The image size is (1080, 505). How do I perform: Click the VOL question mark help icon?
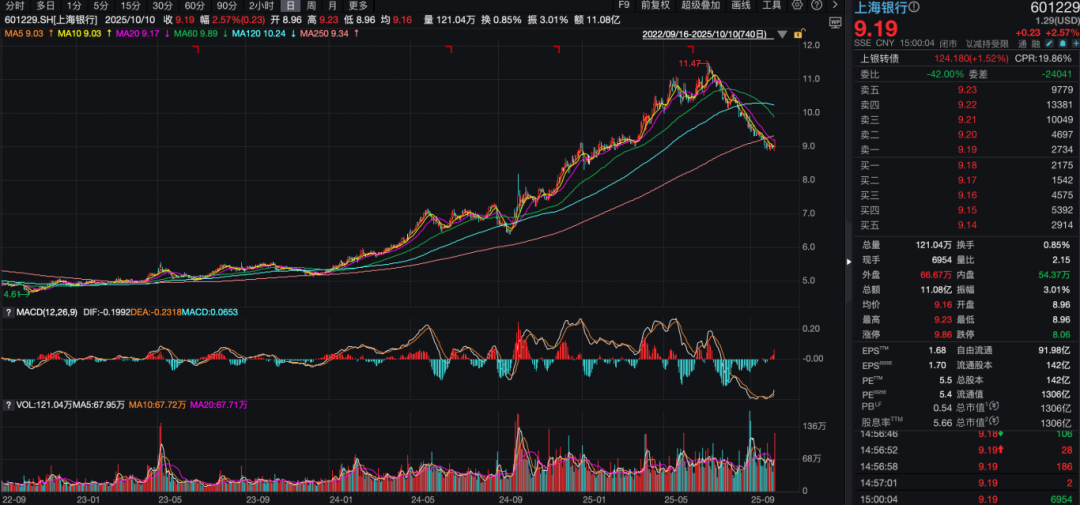click(9, 405)
